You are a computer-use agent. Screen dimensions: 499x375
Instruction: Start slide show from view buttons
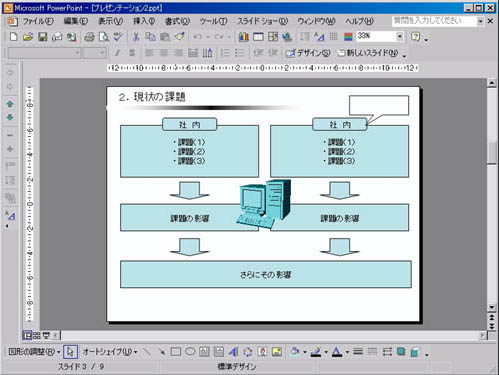(x=46, y=335)
